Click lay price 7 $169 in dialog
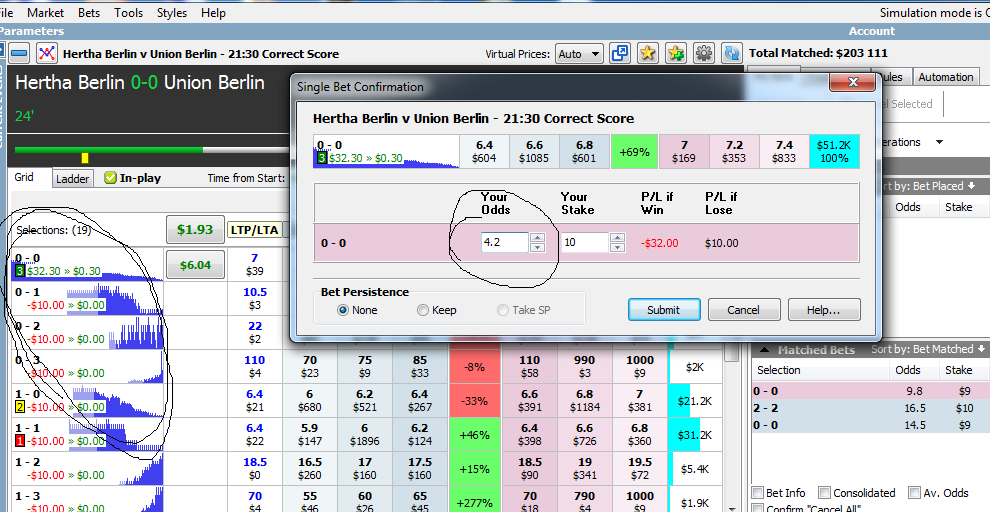 point(684,152)
